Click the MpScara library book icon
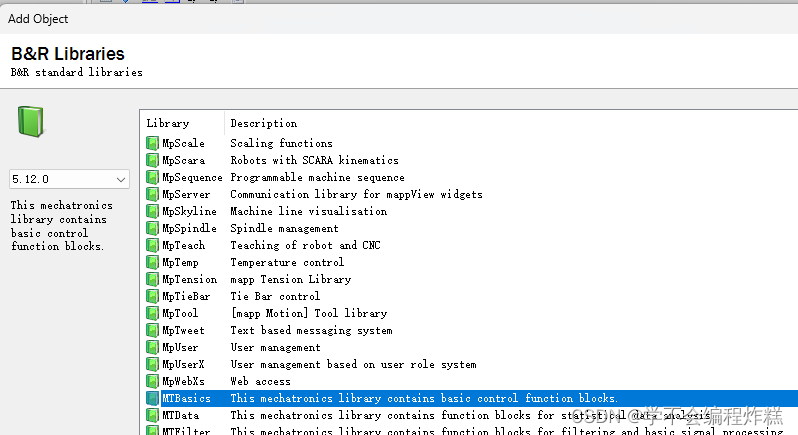Viewport: 798px width, 435px height. (x=152, y=160)
